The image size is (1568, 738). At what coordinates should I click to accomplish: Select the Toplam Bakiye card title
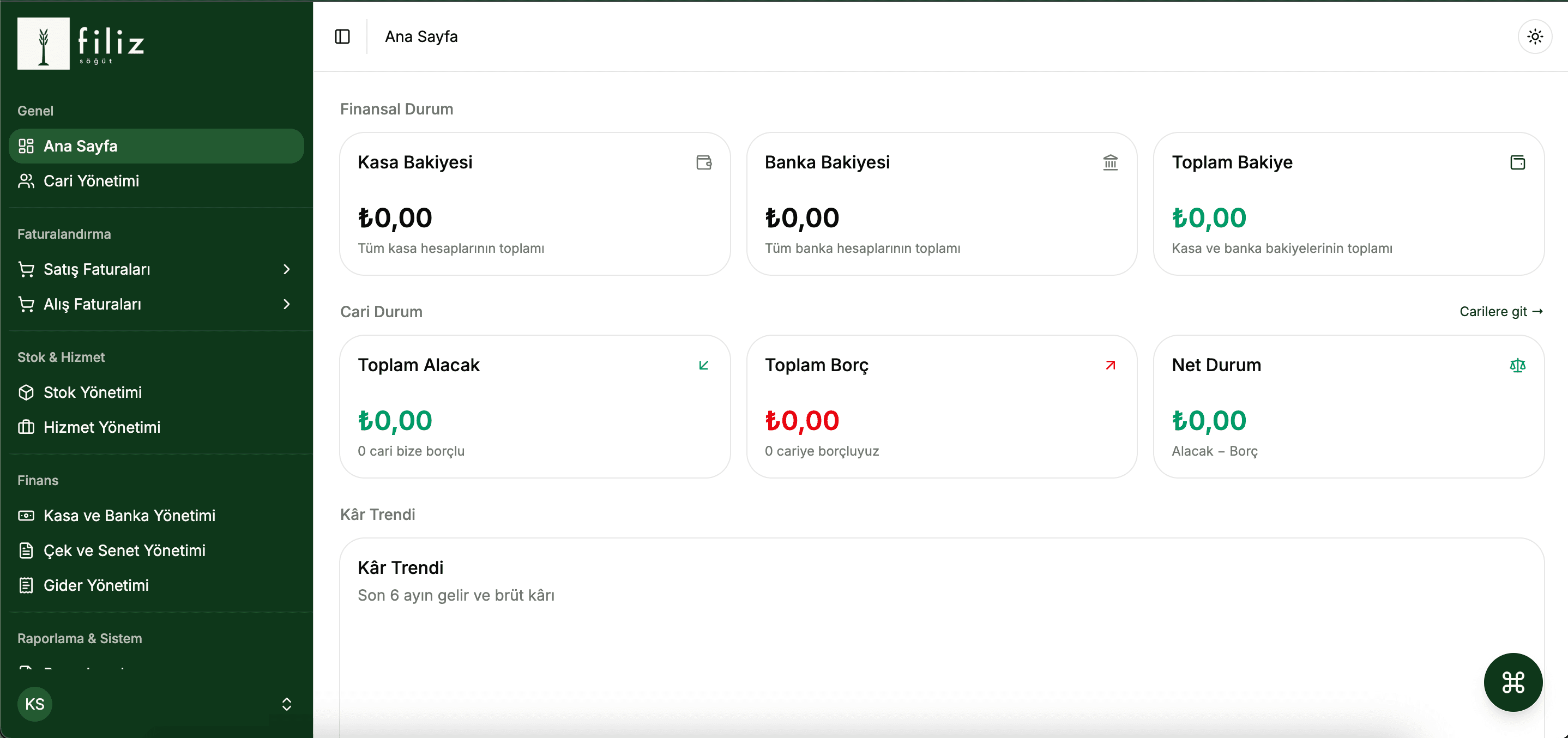[x=1232, y=162]
